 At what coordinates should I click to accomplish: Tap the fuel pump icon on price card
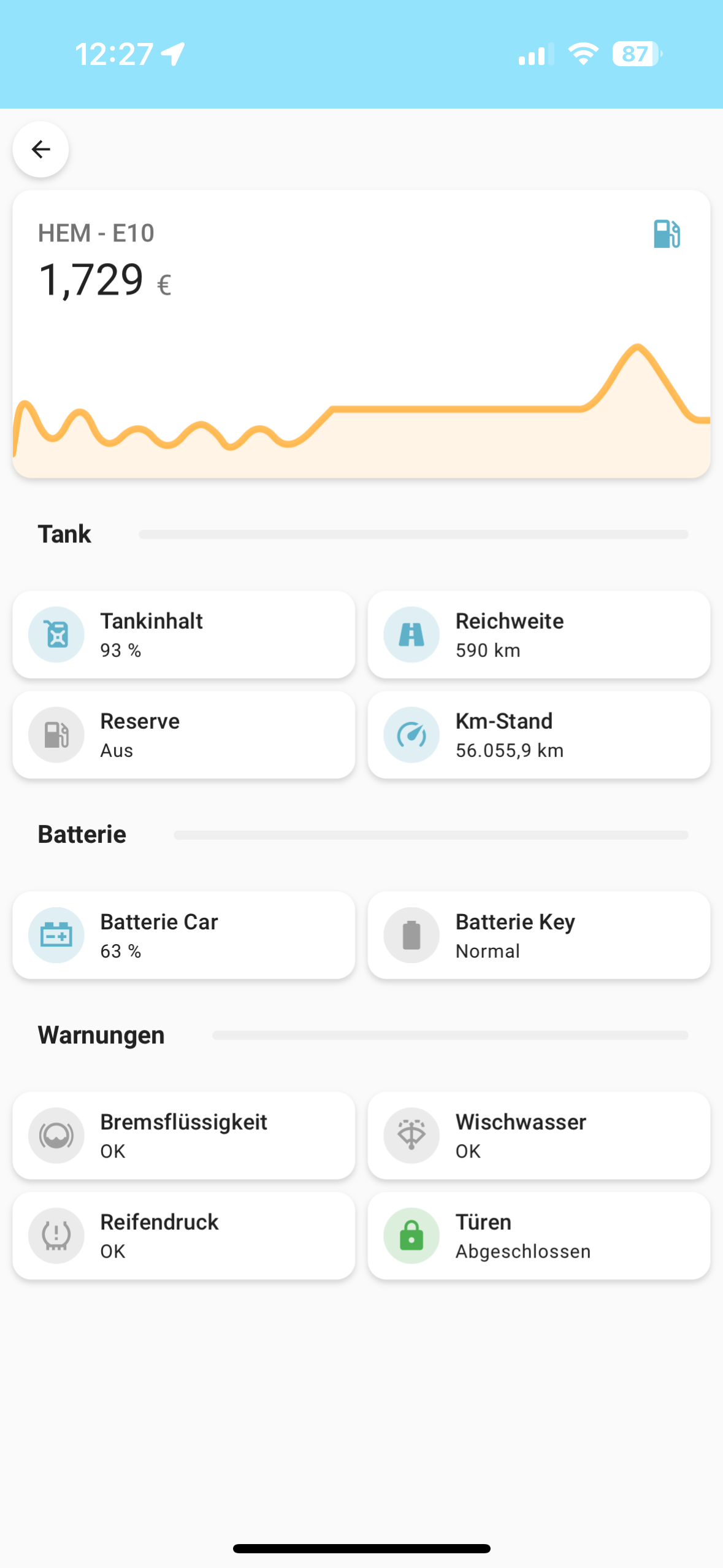coord(667,234)
